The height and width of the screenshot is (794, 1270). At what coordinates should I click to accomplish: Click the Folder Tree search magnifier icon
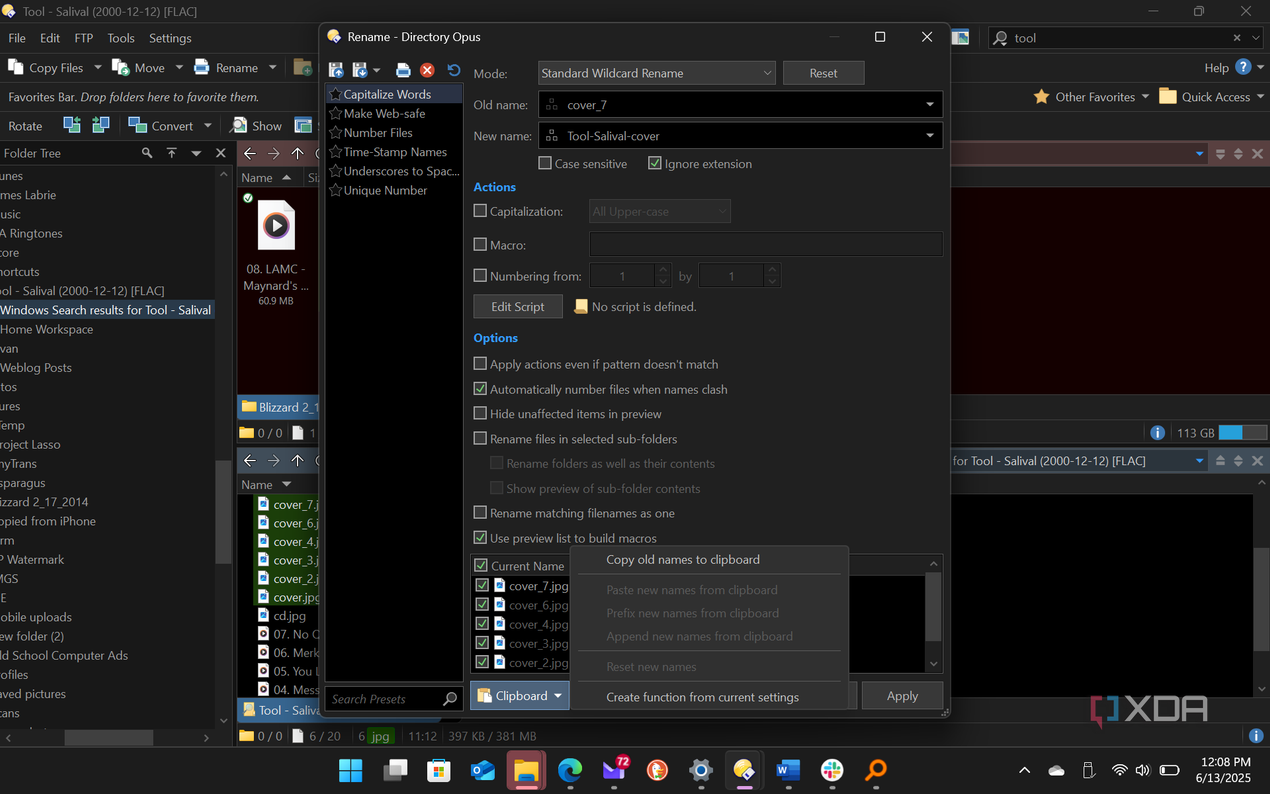147,153
